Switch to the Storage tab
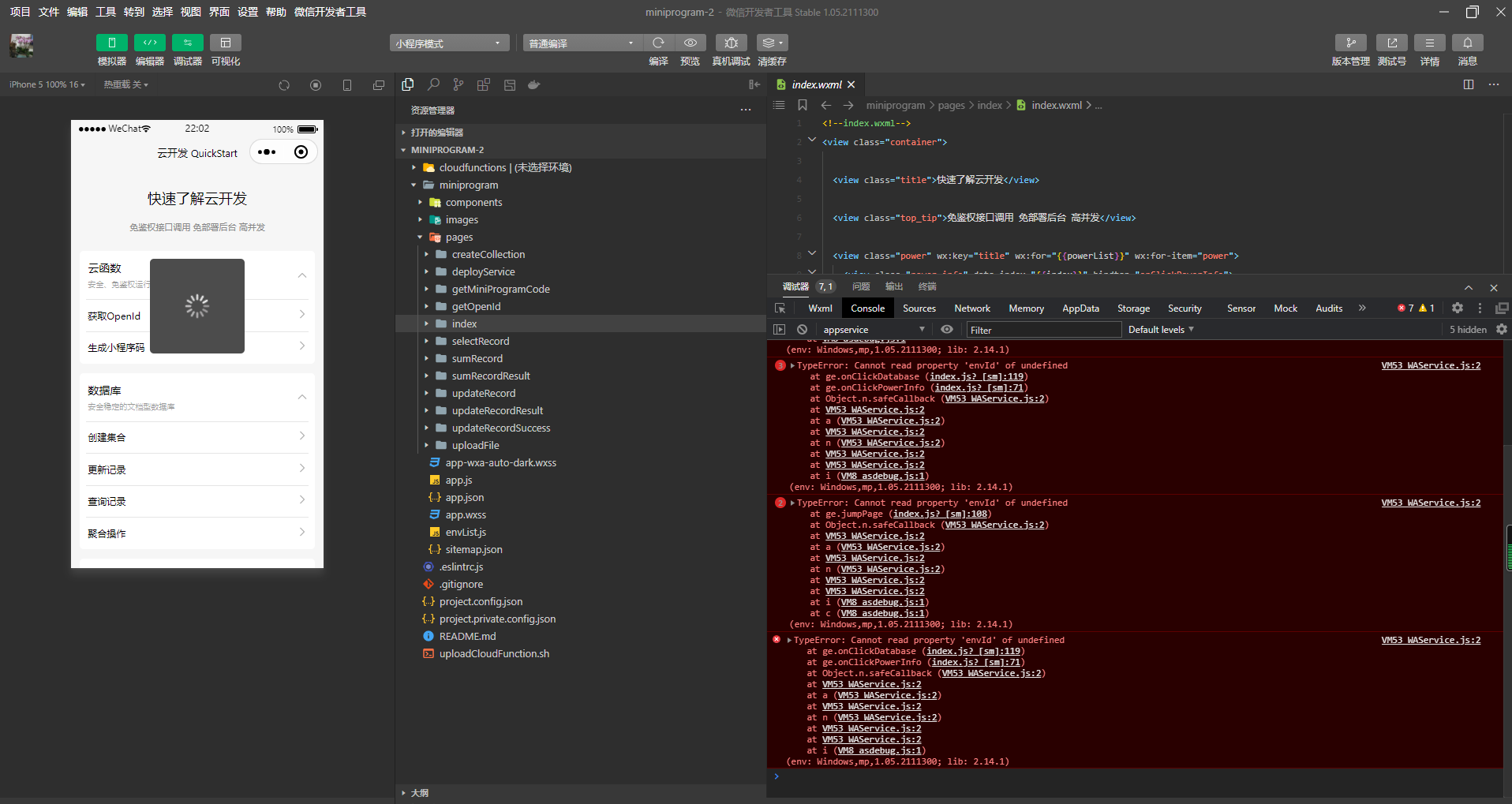This screenshot has height=804, width=1512. tap(1133, 309)
